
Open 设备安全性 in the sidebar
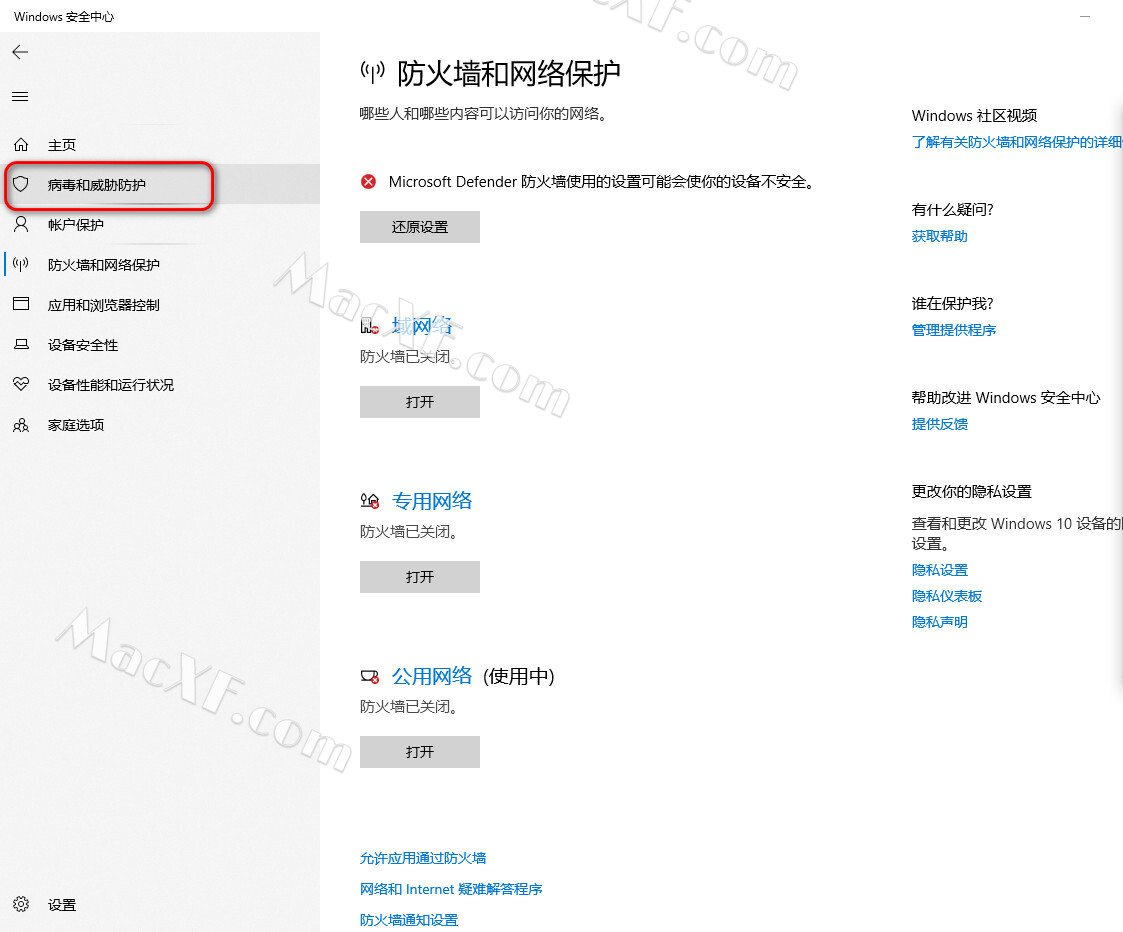160,345
